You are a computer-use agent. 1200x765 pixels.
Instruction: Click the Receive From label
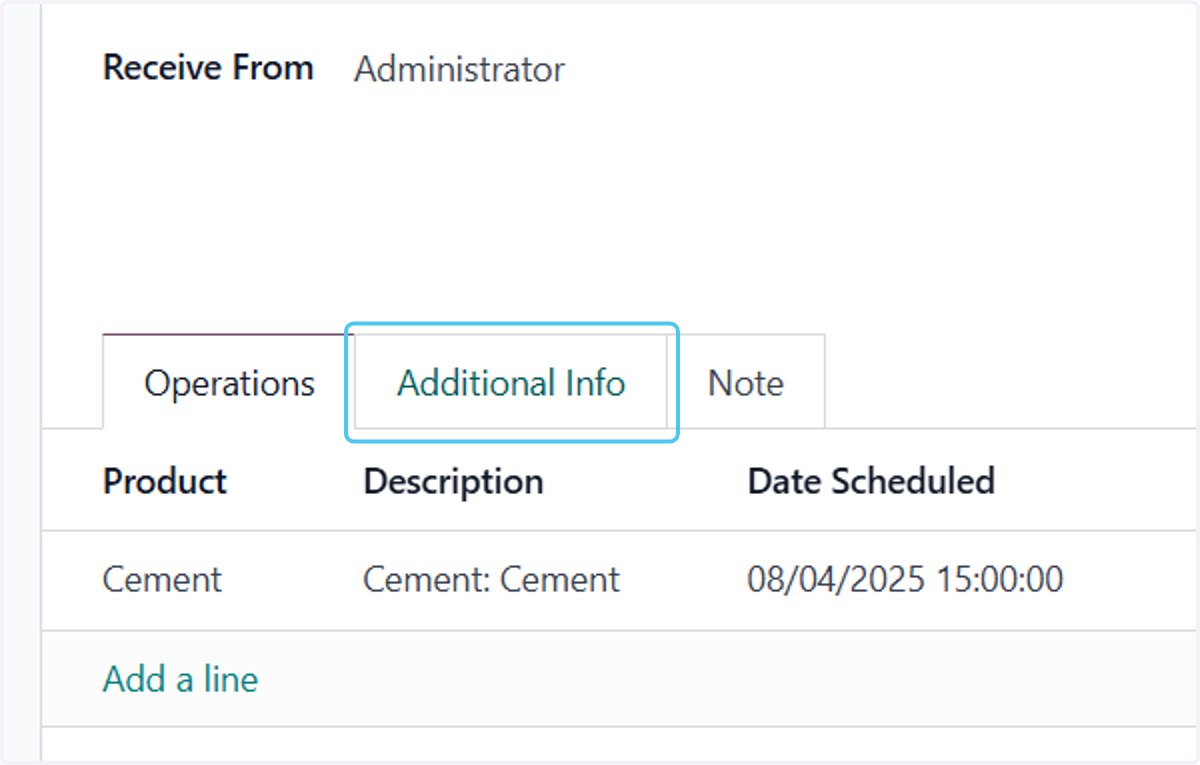coord(208,68)
